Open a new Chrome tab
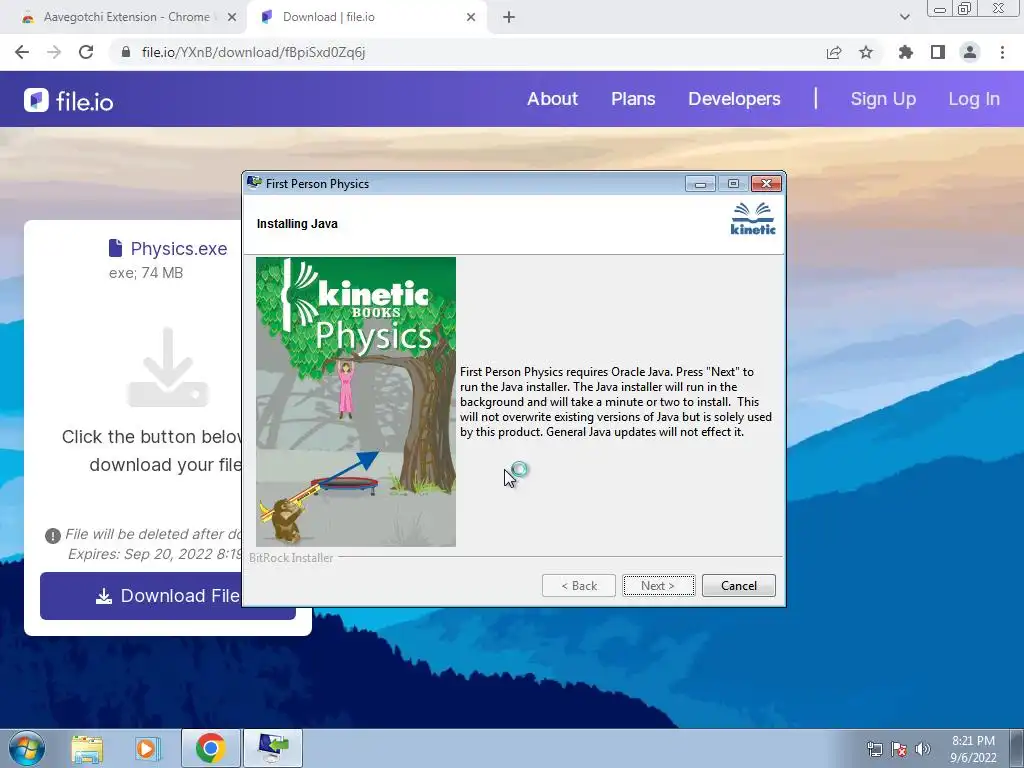1024x768 pixels. tap(509, 18)
